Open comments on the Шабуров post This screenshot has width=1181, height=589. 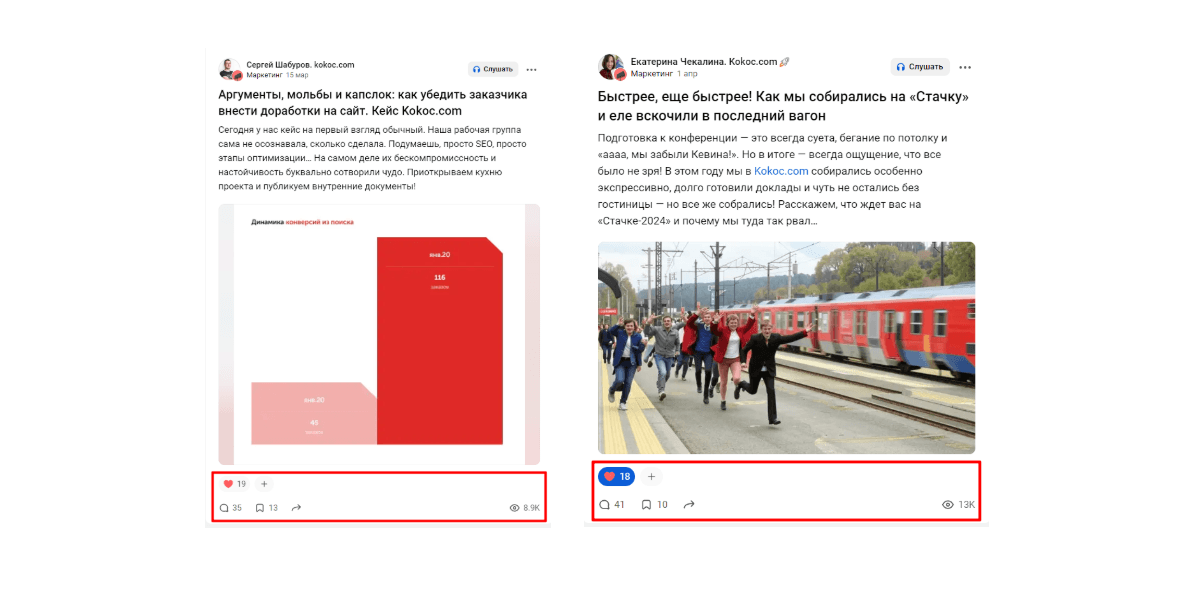pyautogui.click(x=230, y=508)
